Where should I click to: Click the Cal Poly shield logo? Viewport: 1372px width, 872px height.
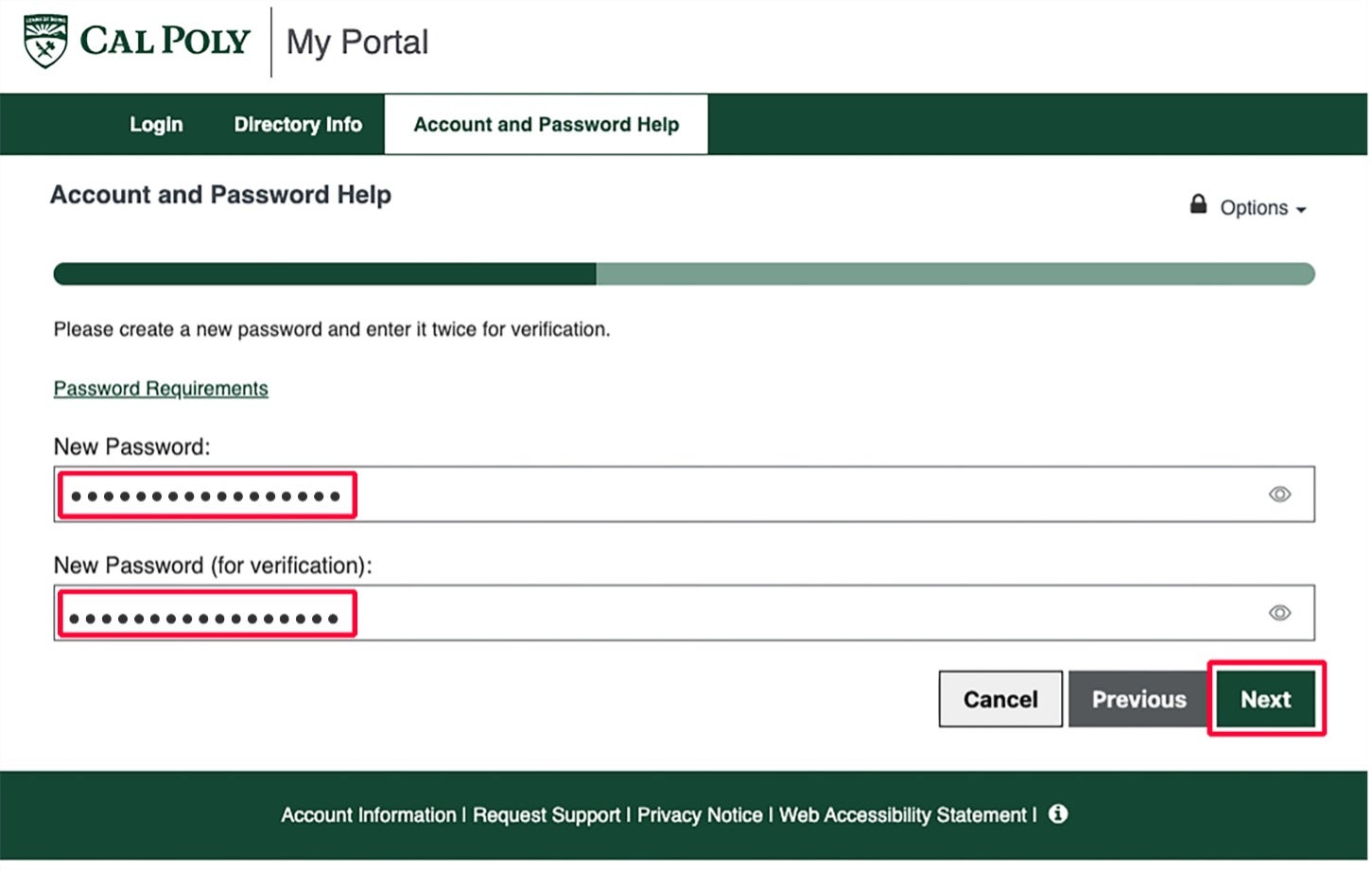[45, 41]
